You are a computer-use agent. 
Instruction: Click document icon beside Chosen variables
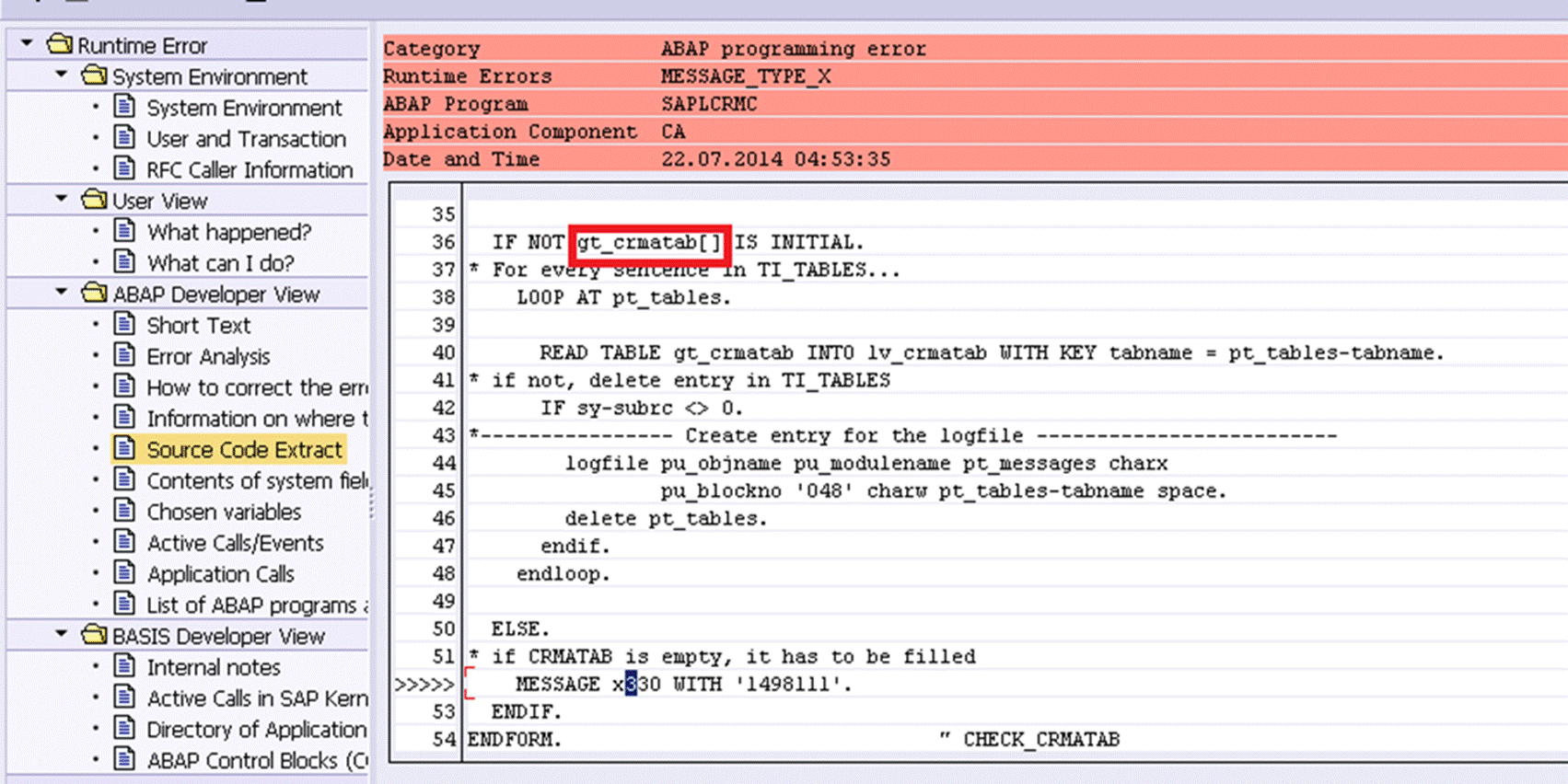pyautogui.click(x=124, y=511)
